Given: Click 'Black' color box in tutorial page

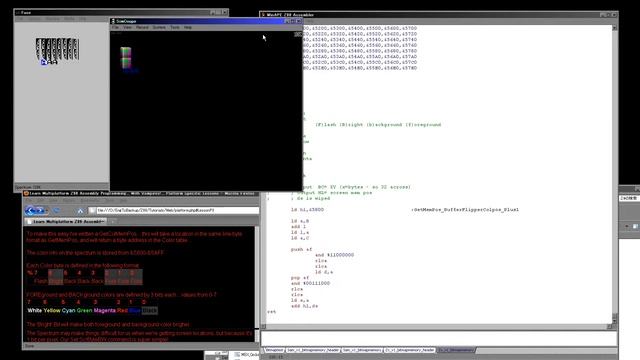Looking at the screenshot, I should (x=149, y=311).
